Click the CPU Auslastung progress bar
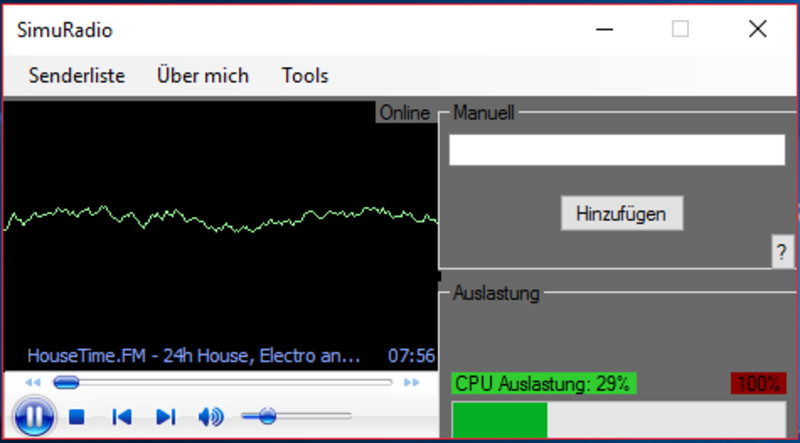800x443 pixels. click(618, 420)
